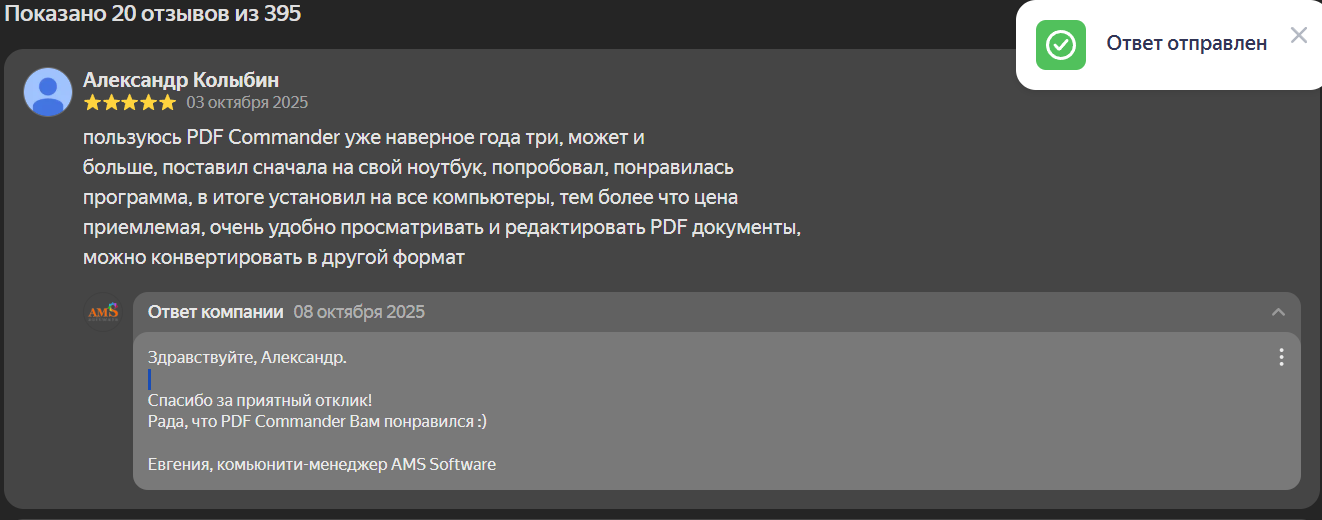Click the "Ответ компании" header label
The image size is (1322, 520).
[x=215, y=312]
